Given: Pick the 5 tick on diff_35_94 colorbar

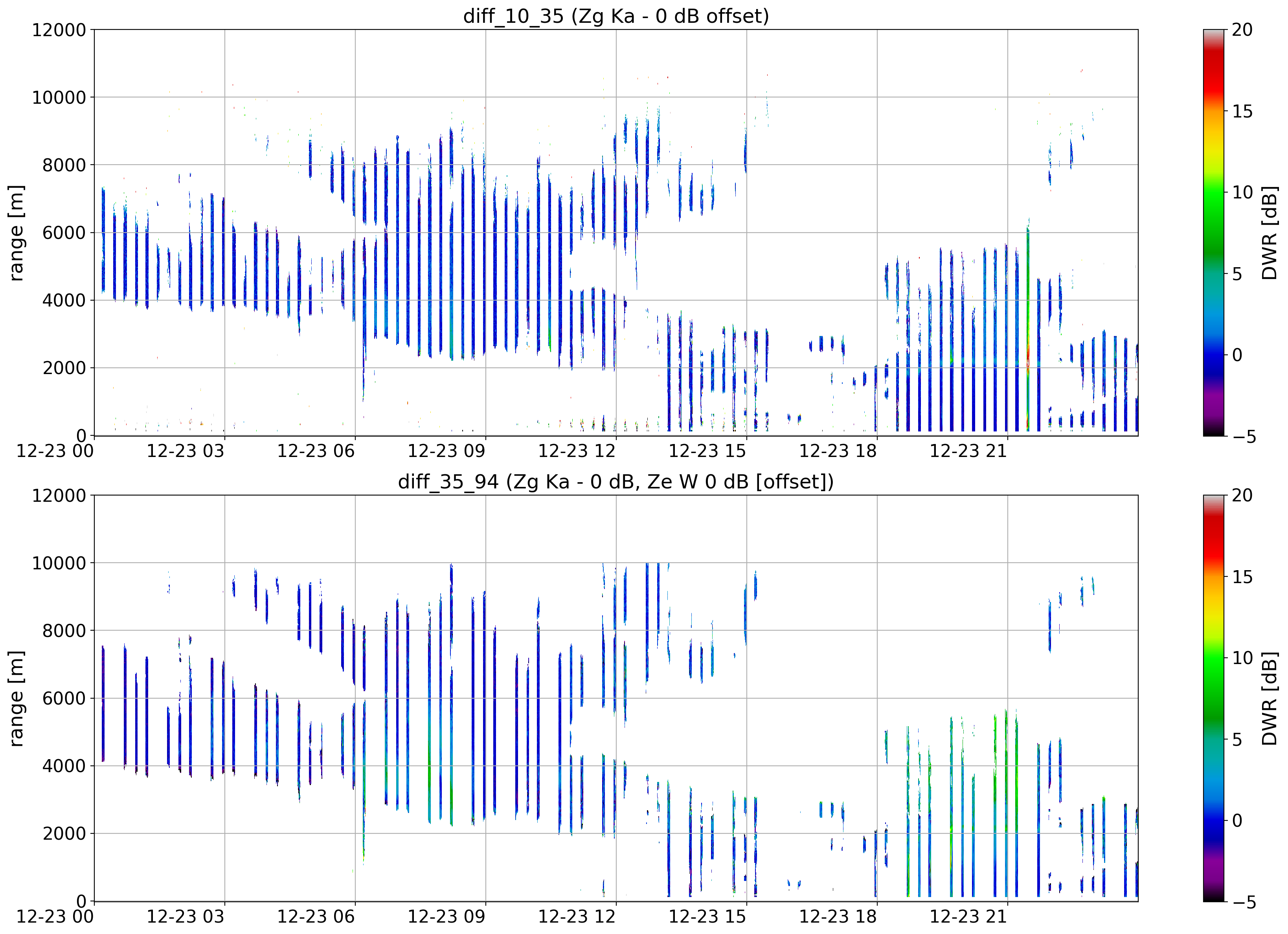Looking at the screenshot, I should click(1237, 740).
